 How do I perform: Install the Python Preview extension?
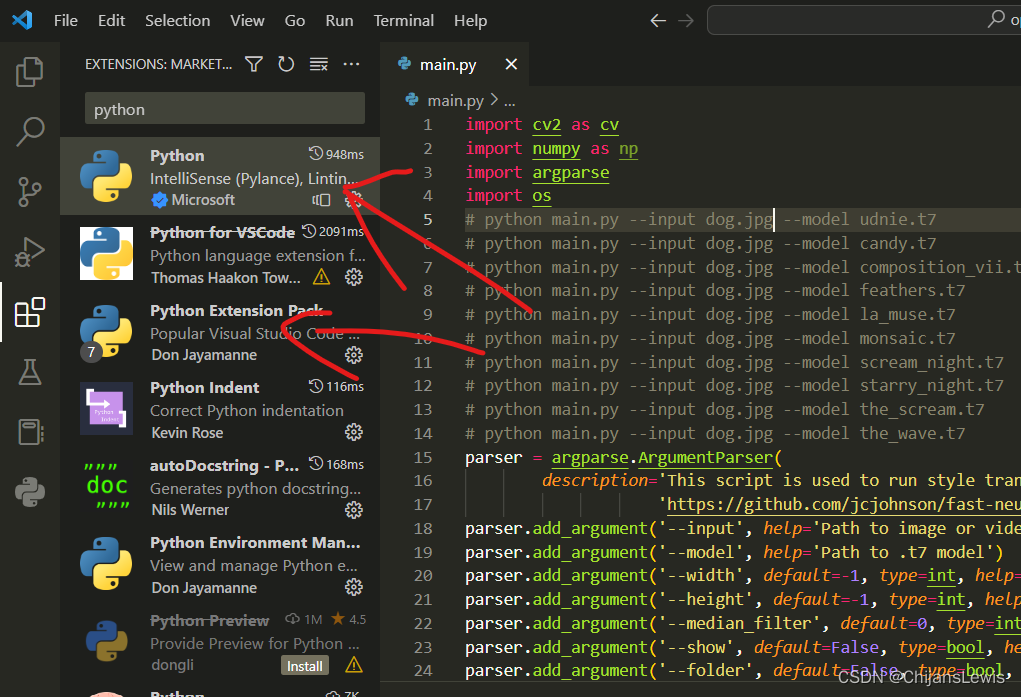pos(305,666)
